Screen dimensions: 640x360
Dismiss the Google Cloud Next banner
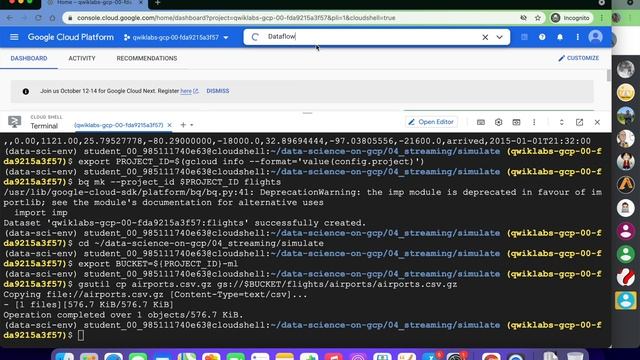coord(218,91)
